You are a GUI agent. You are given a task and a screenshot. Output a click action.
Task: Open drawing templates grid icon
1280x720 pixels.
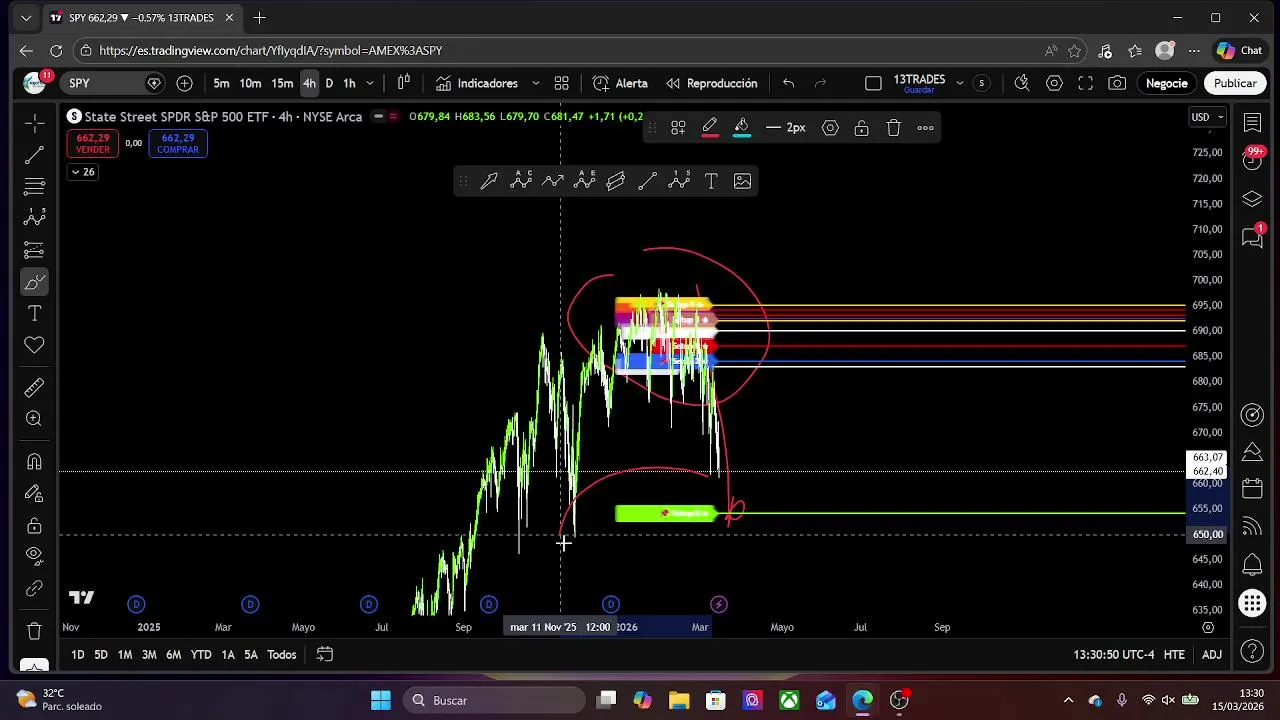pyautogui.click(x=678, y=127)
